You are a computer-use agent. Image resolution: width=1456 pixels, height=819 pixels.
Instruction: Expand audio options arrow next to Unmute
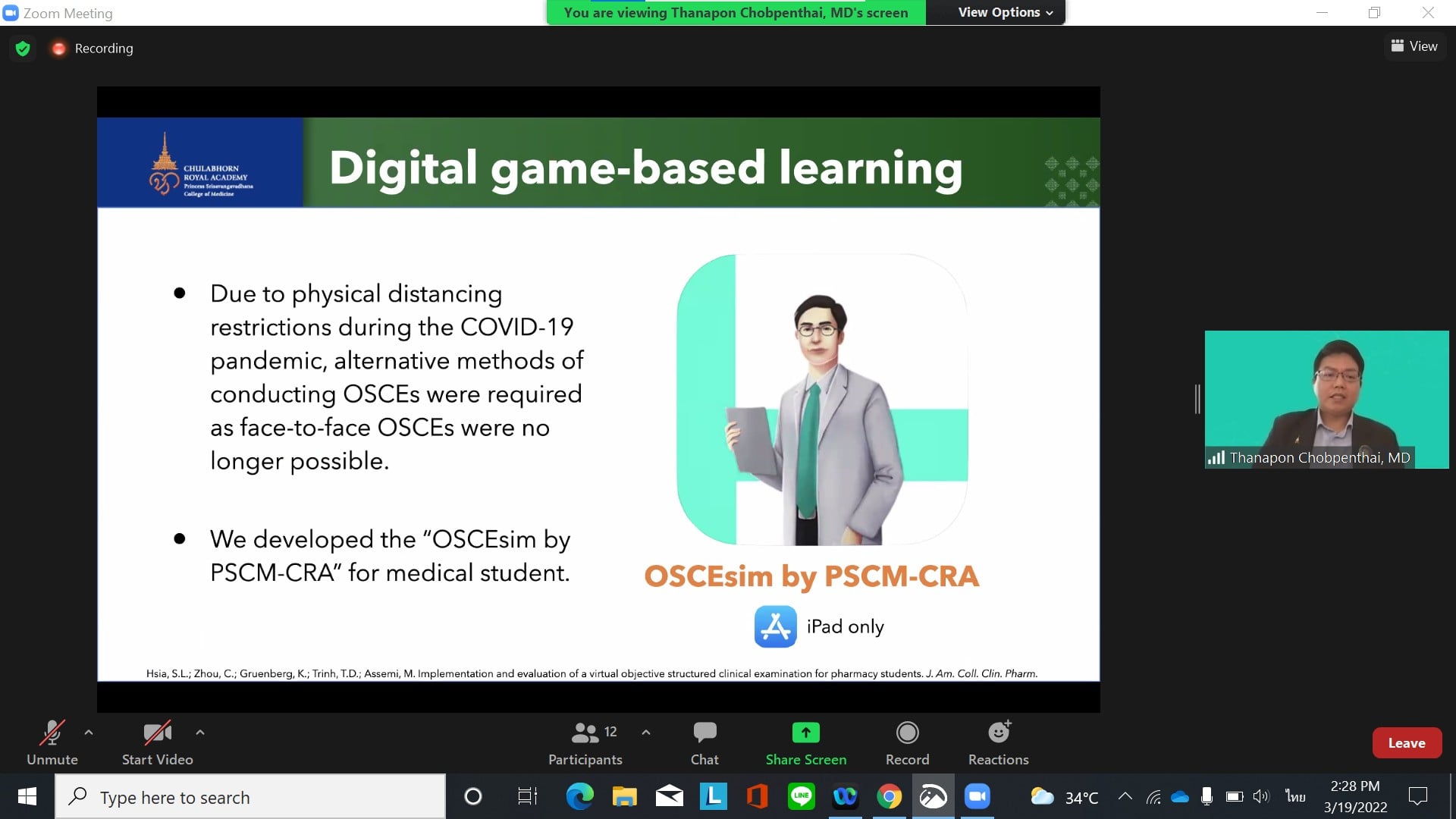[x=89, y=733]
